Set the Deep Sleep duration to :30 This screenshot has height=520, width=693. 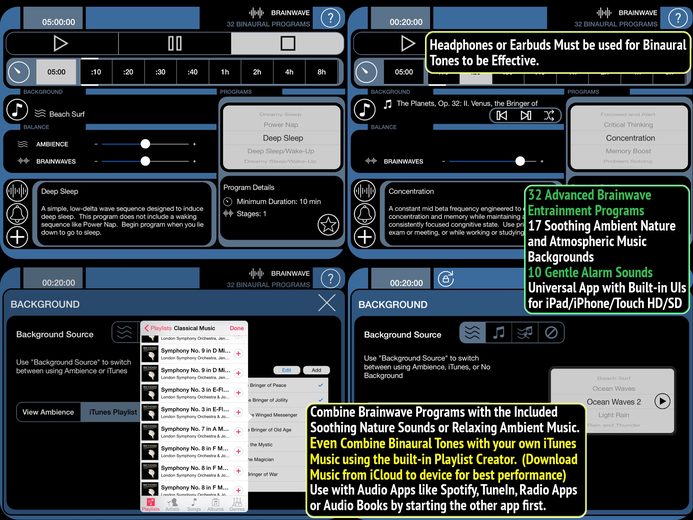tap(160, 72)
